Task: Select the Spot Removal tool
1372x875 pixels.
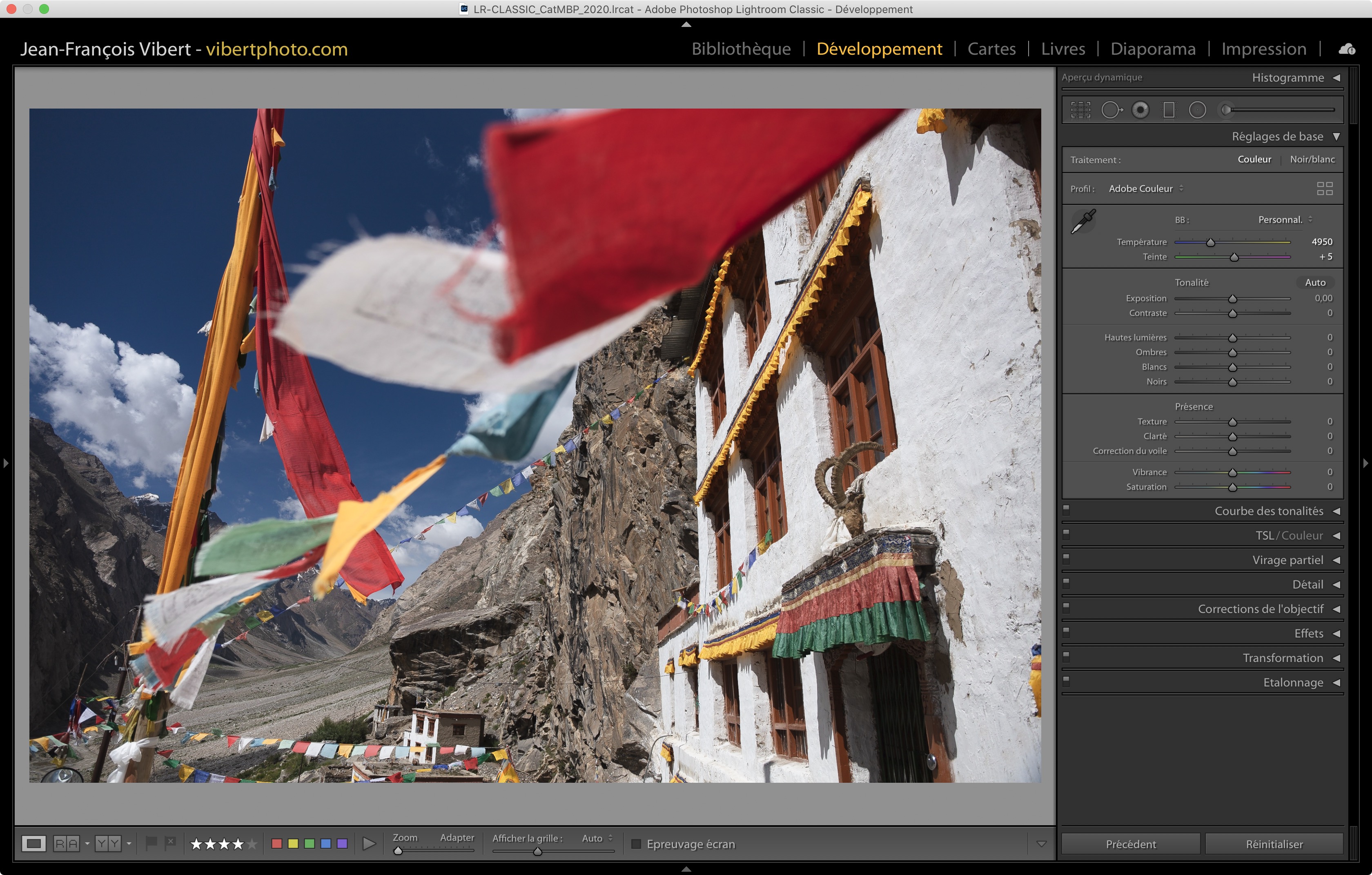Action: click(x=1111, y=110)
